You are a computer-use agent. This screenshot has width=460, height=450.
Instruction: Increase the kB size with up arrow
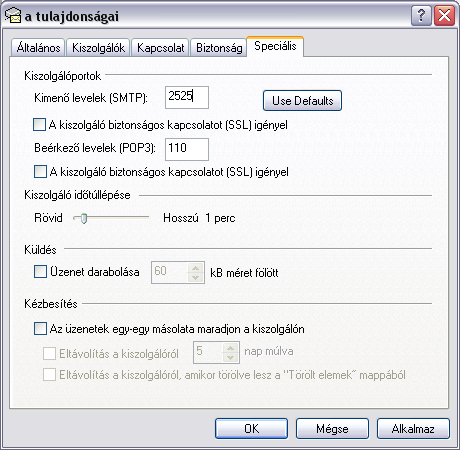coord(196,268)
